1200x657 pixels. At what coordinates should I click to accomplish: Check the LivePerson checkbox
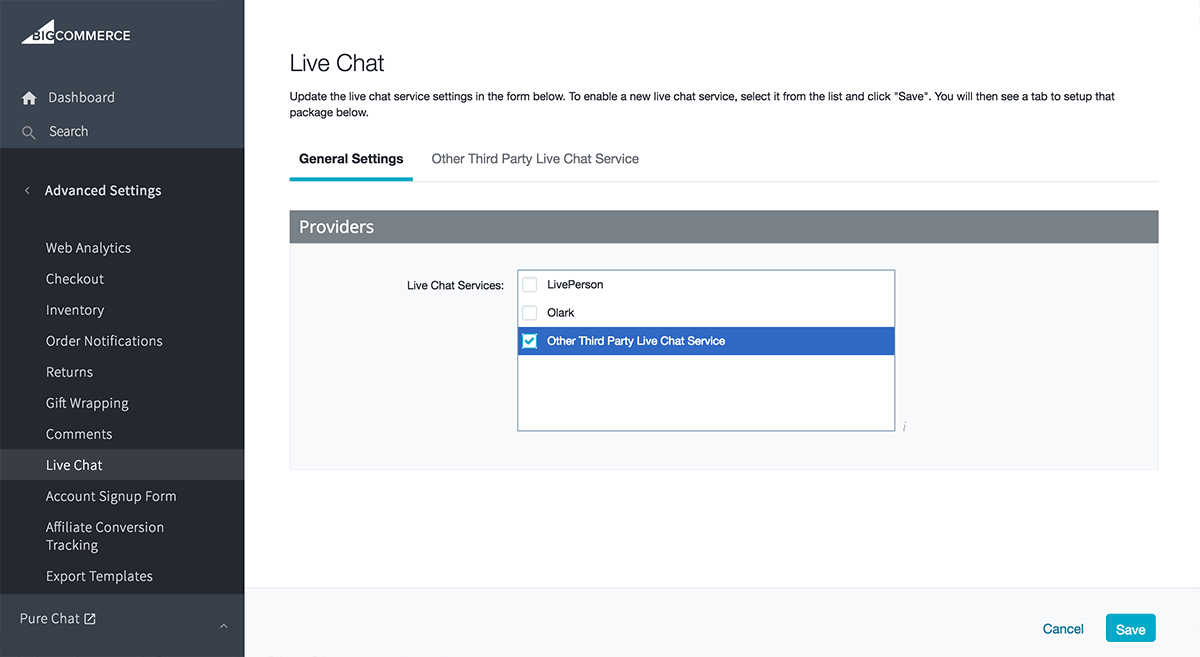(x=530, y=285)
